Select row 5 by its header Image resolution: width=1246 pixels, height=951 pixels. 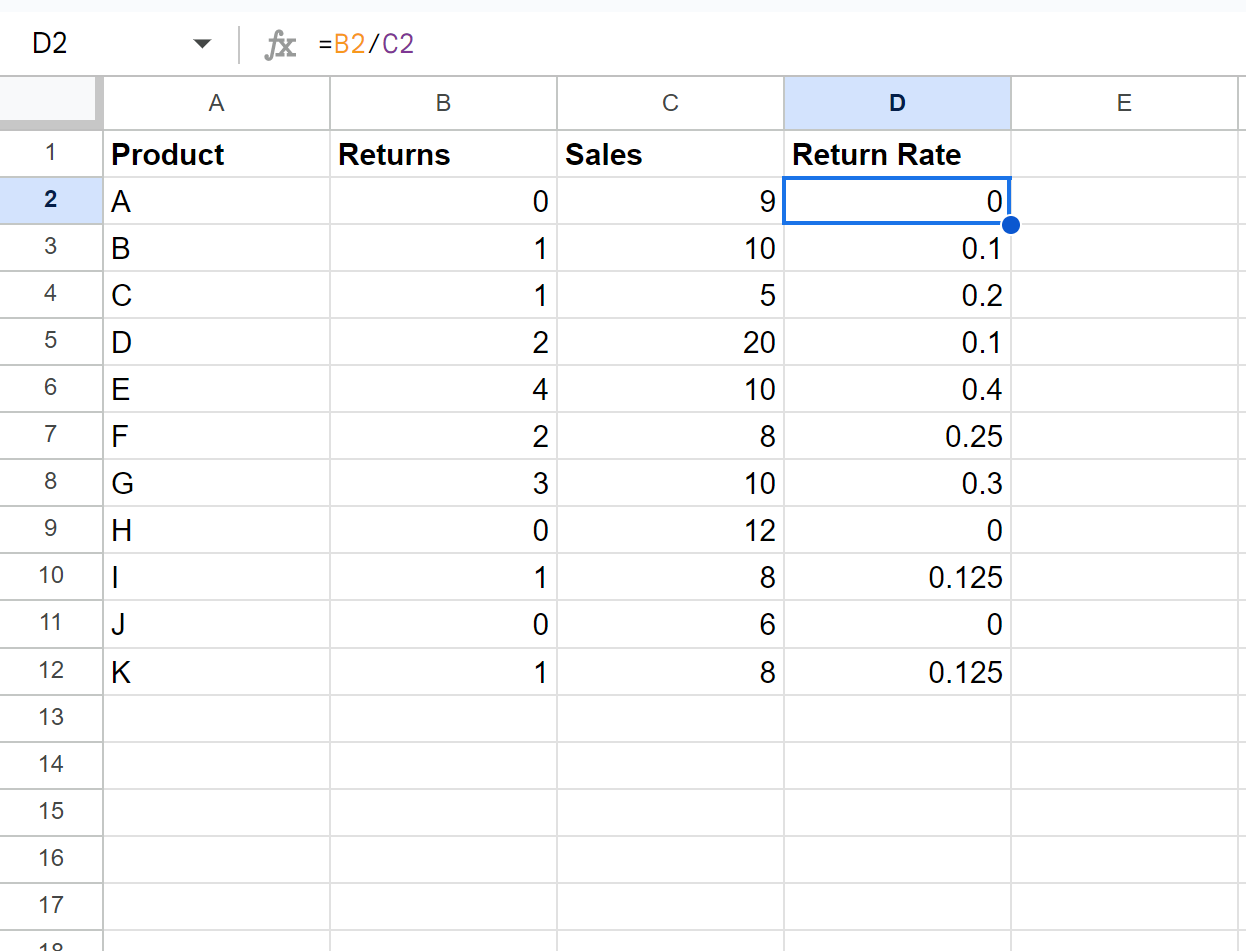51,341
